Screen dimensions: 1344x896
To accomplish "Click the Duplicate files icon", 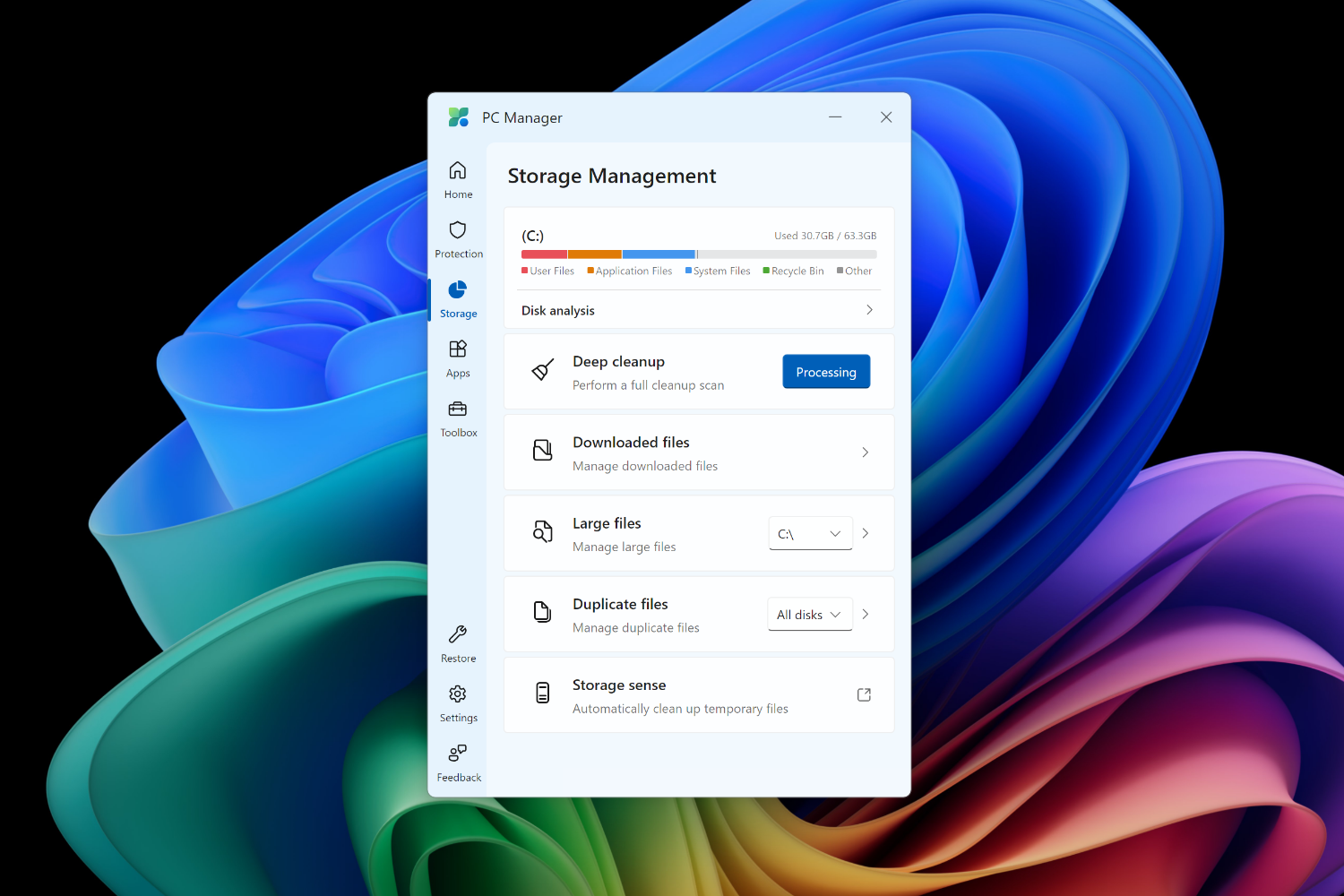I will click(543, 612).
